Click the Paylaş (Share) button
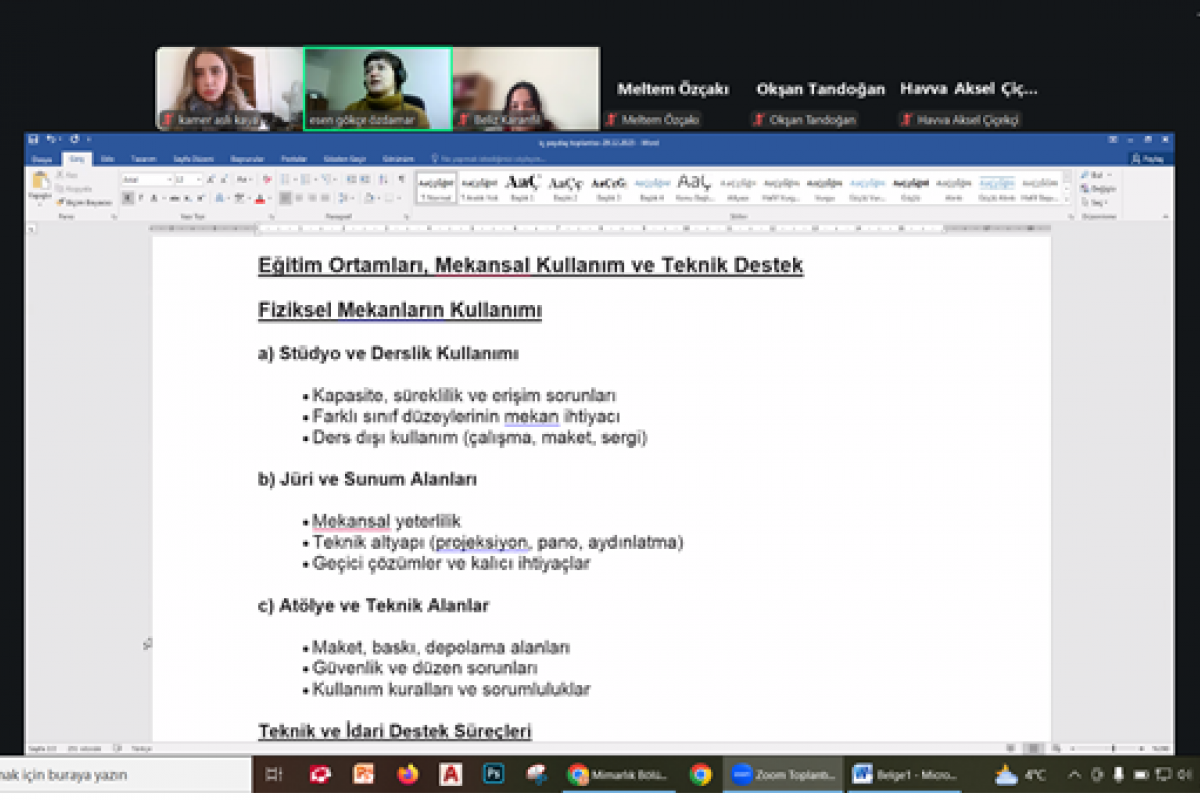 [x=1150, y=159]
